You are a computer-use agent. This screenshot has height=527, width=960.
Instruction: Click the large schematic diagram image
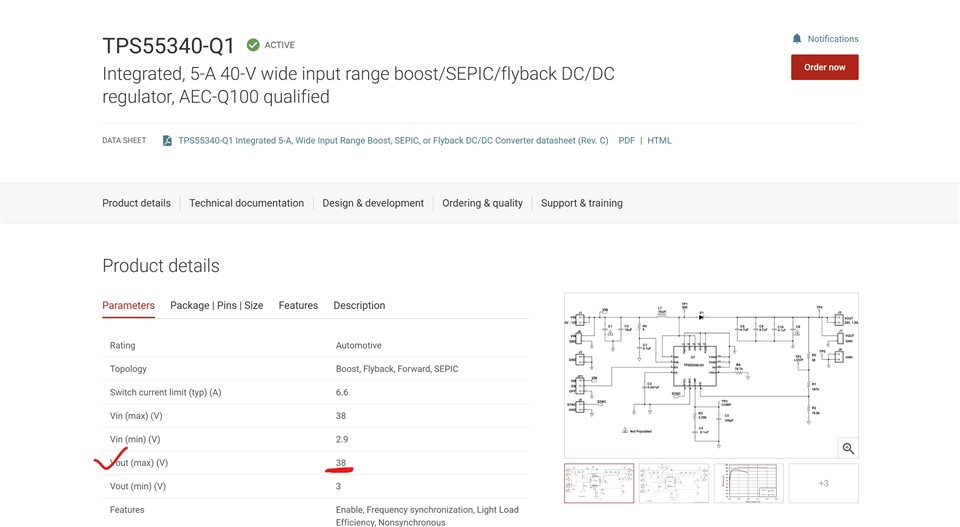click(x=711, y=375)
